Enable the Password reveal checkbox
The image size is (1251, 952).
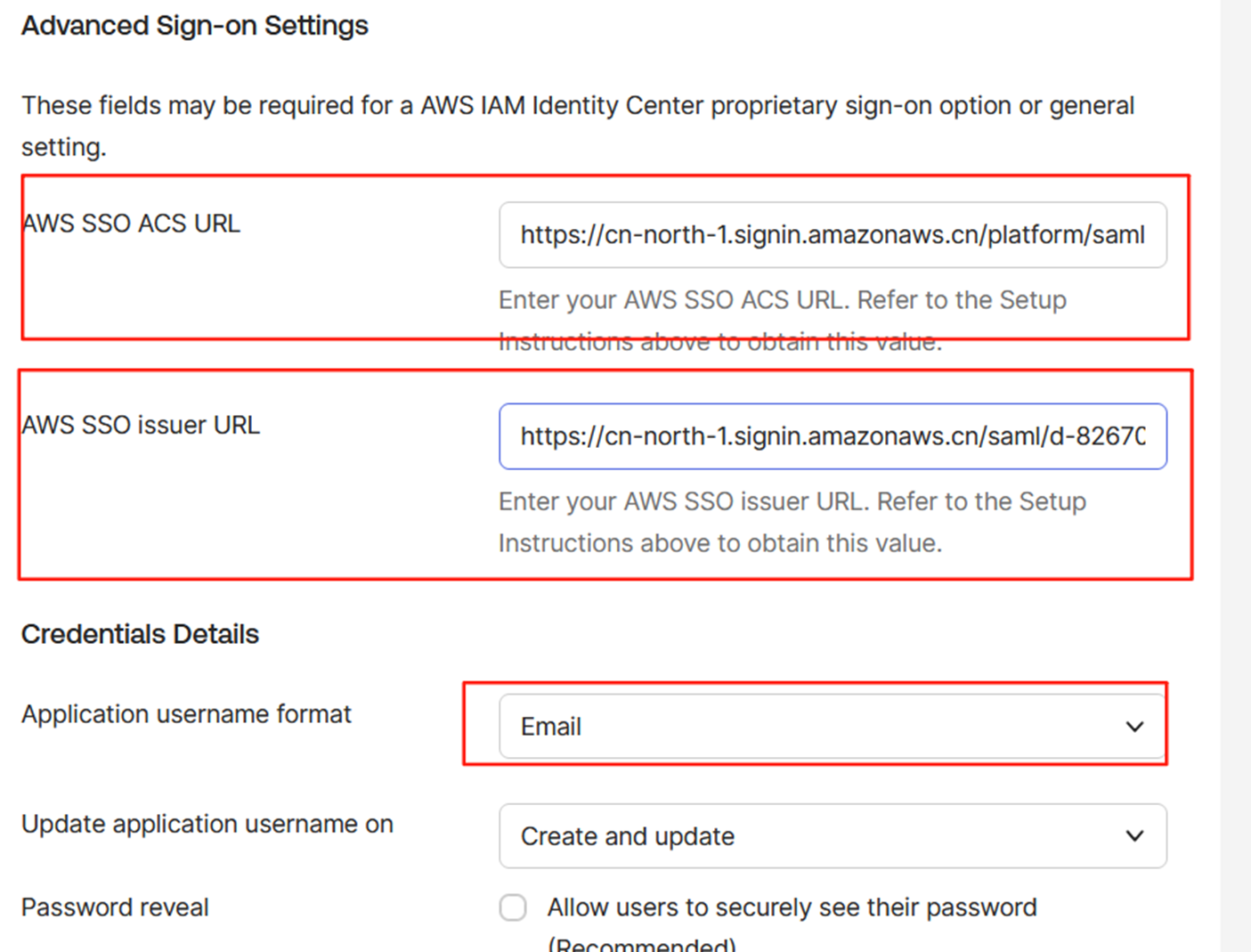click(513, 907)
